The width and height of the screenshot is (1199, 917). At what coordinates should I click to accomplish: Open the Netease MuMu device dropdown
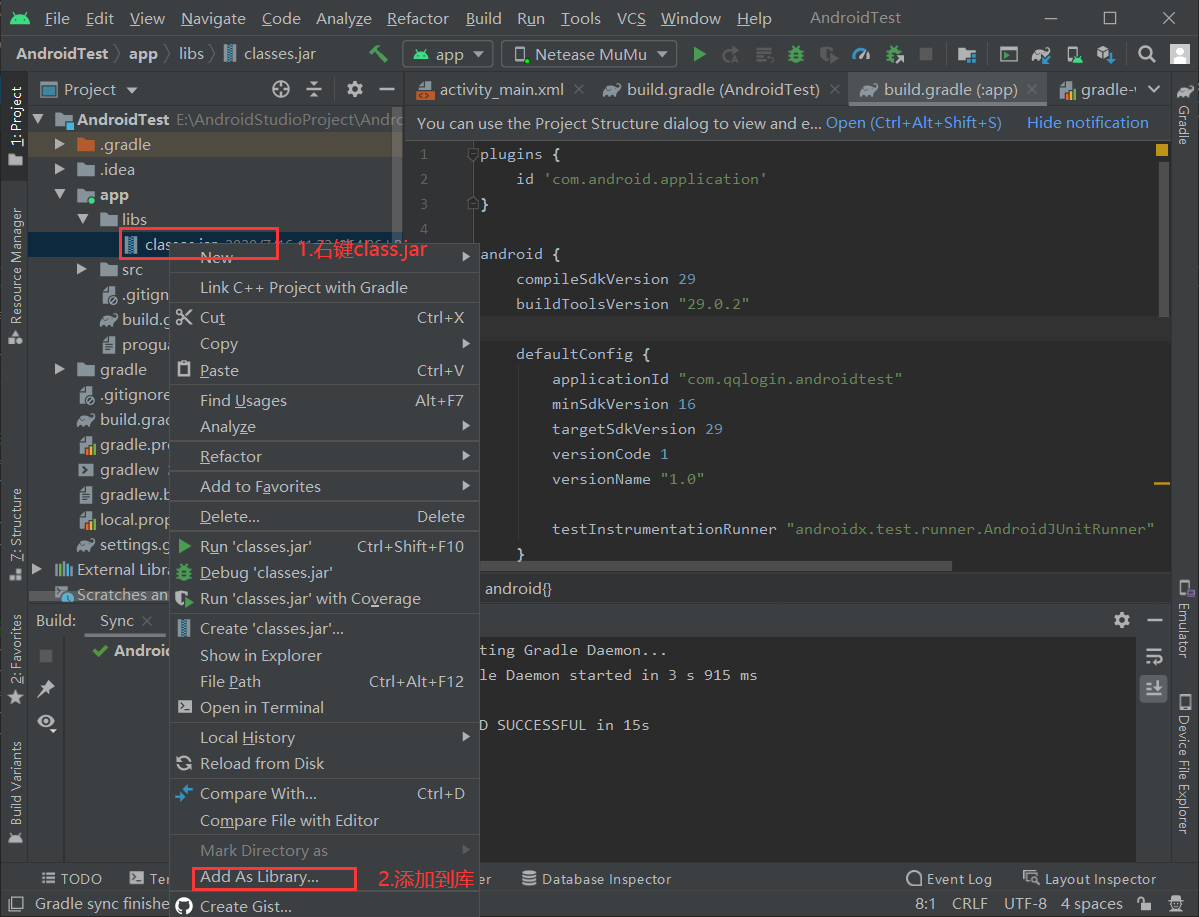pos(588,54)
